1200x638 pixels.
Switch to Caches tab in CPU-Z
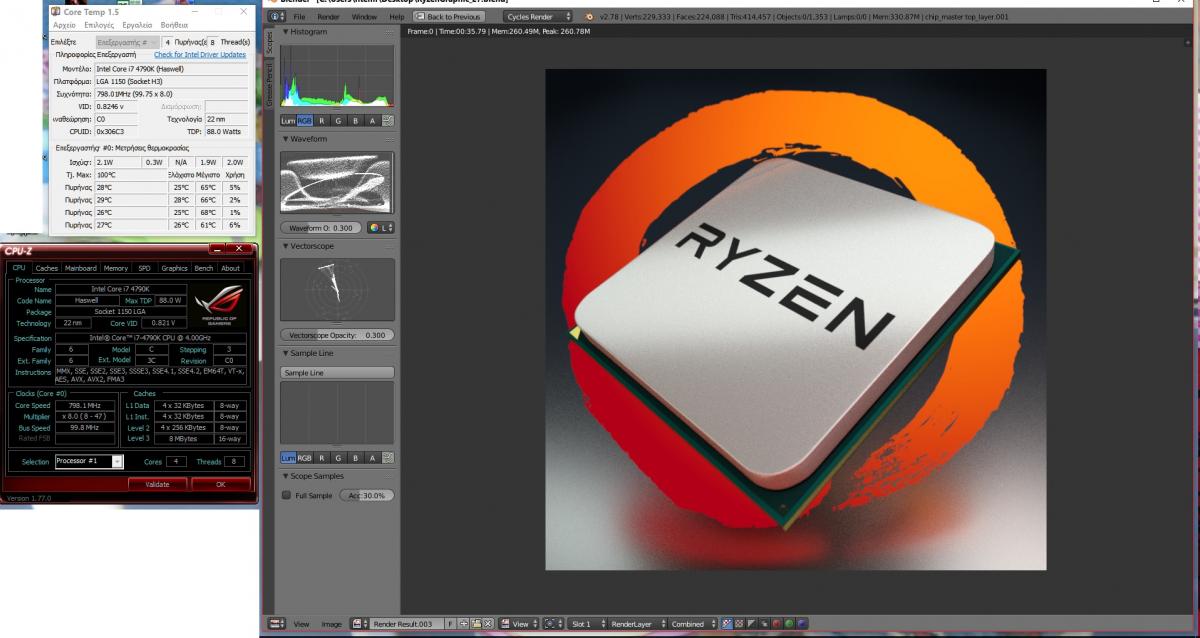point(47,268)
